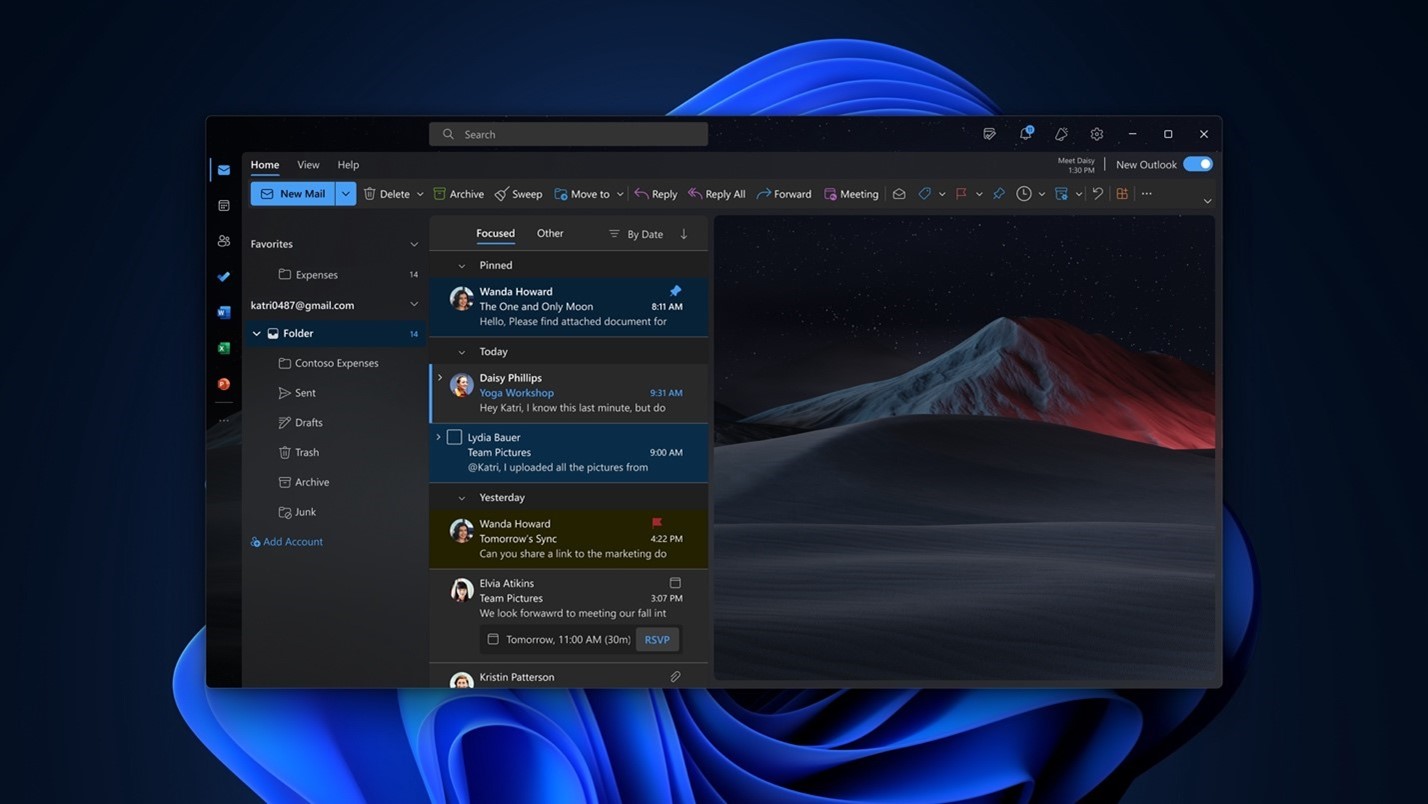Open Outlook settings gear
Viewport: 1428px width, 804px height.
1096,133
